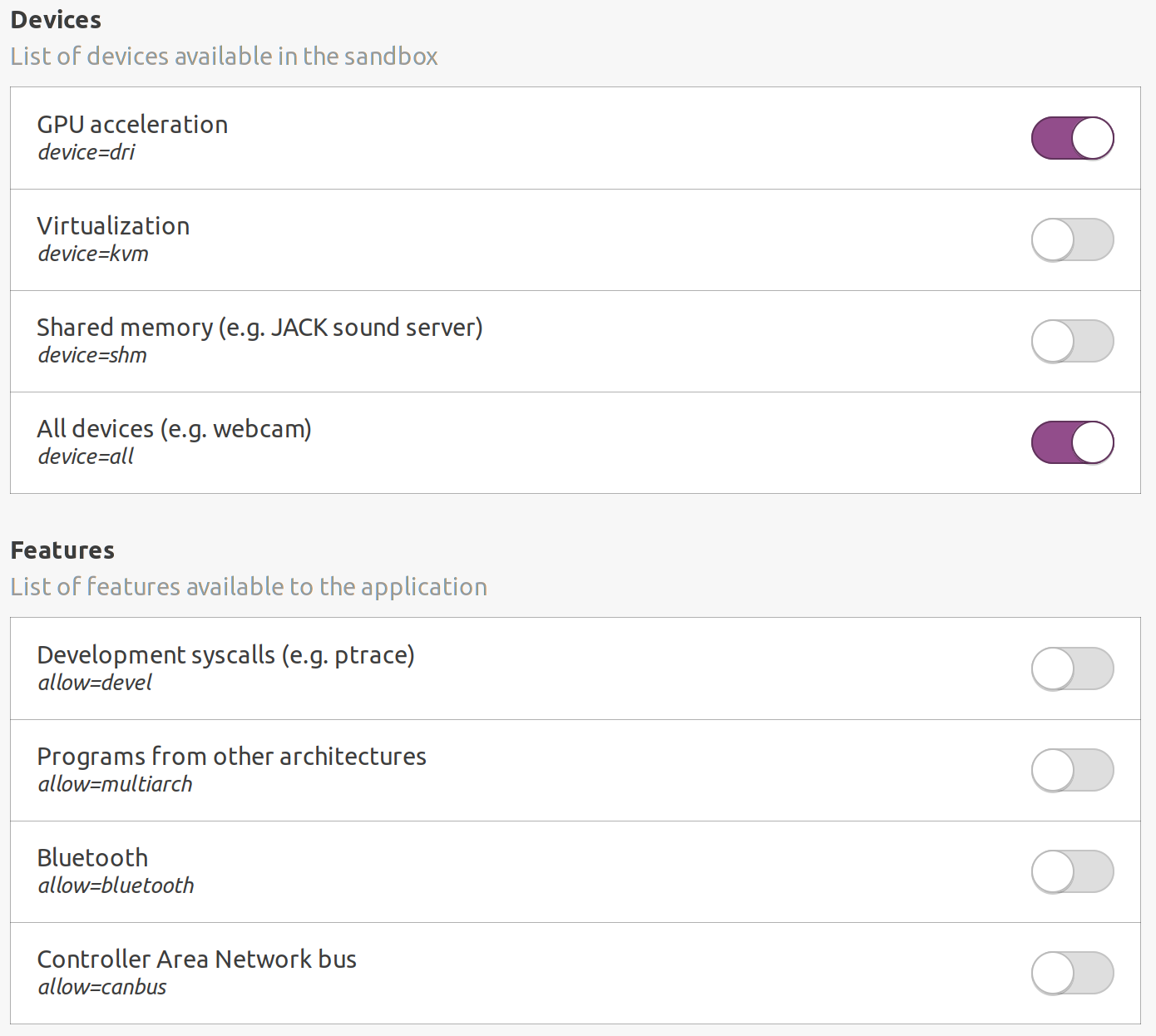Enable the Development syscalls toggle
This screenshot has width=1156, height=1036.
tap(1072, 668)
